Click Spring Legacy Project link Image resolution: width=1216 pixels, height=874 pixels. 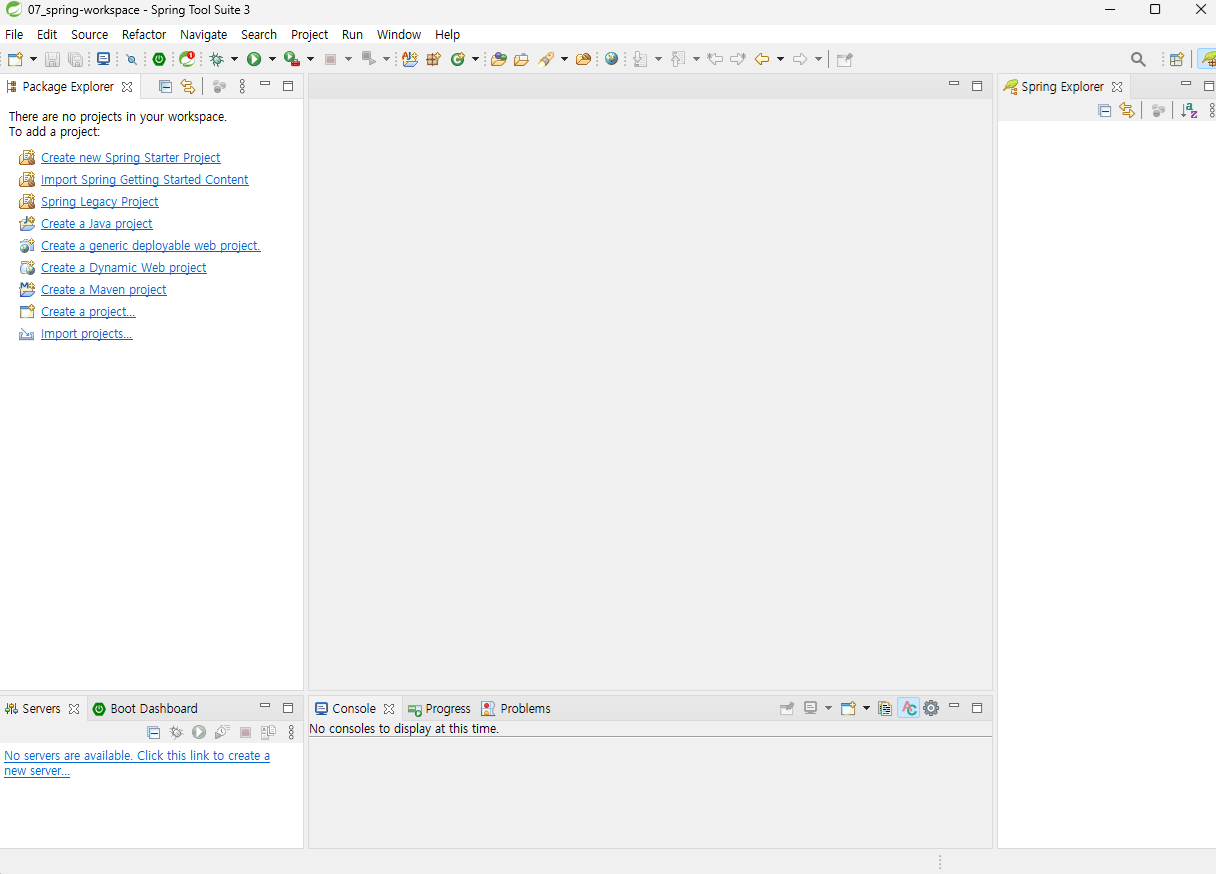click(100, 202)
